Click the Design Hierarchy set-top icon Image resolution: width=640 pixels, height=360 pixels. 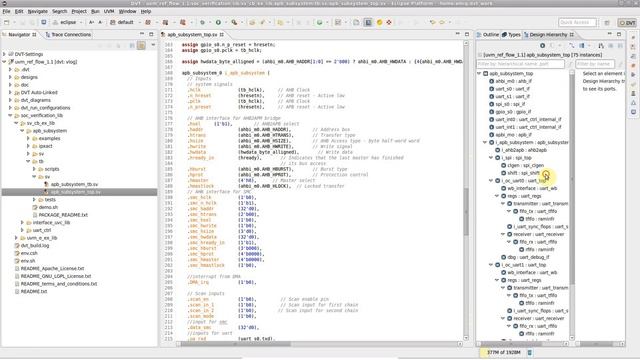[x=542, y=46]
